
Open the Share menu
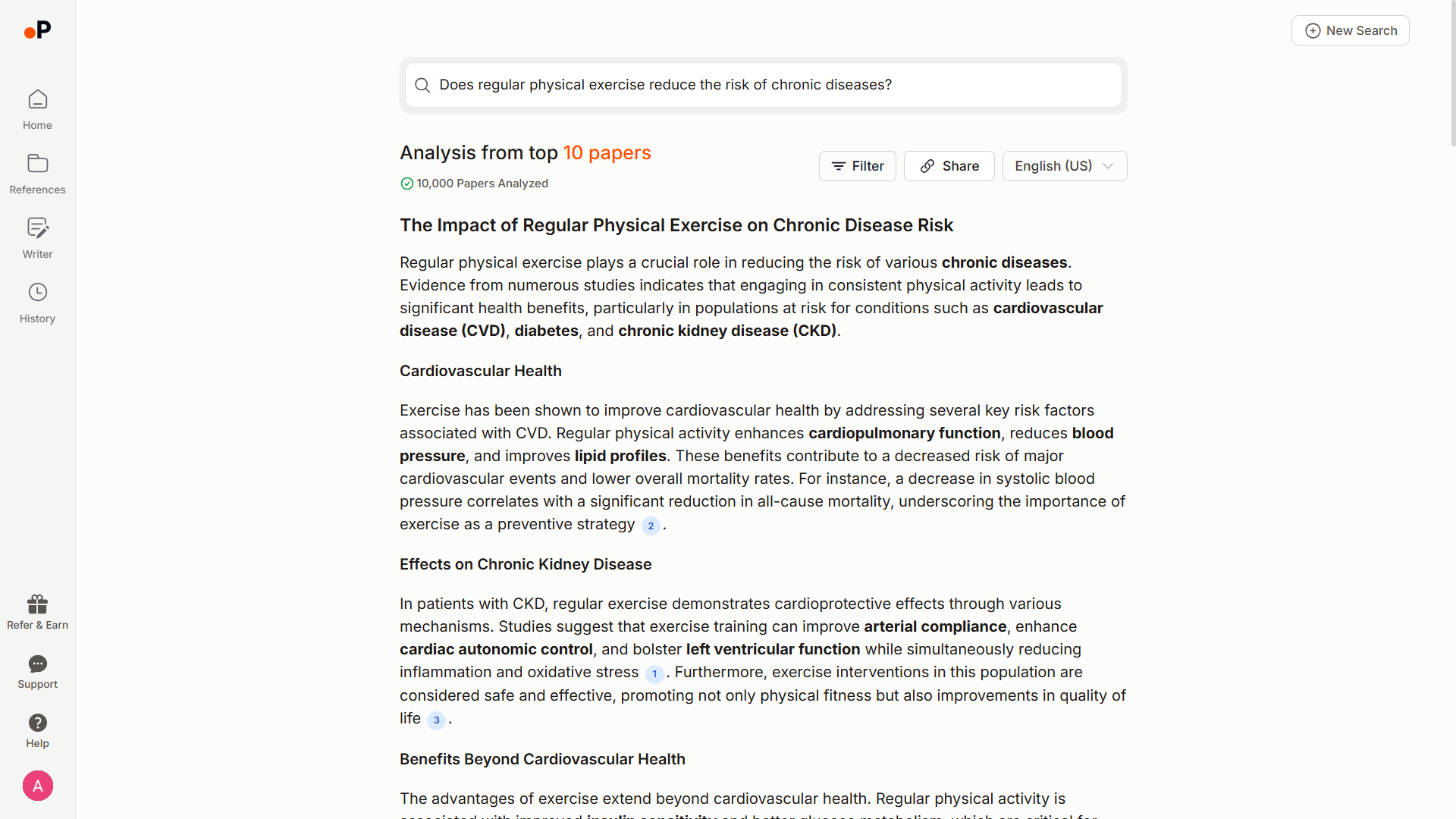click(949, 166)
